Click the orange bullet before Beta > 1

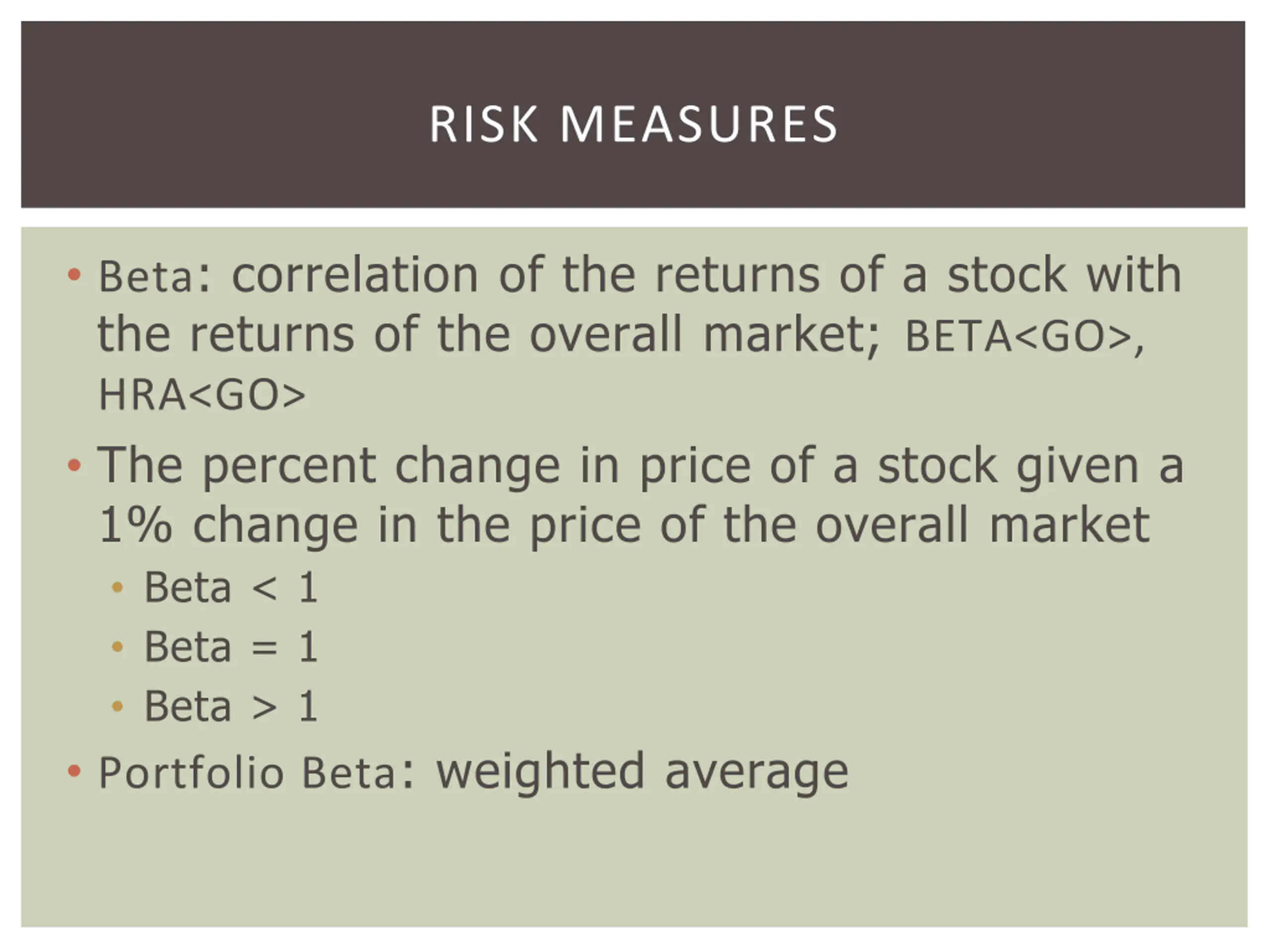(x=118, y=707)
